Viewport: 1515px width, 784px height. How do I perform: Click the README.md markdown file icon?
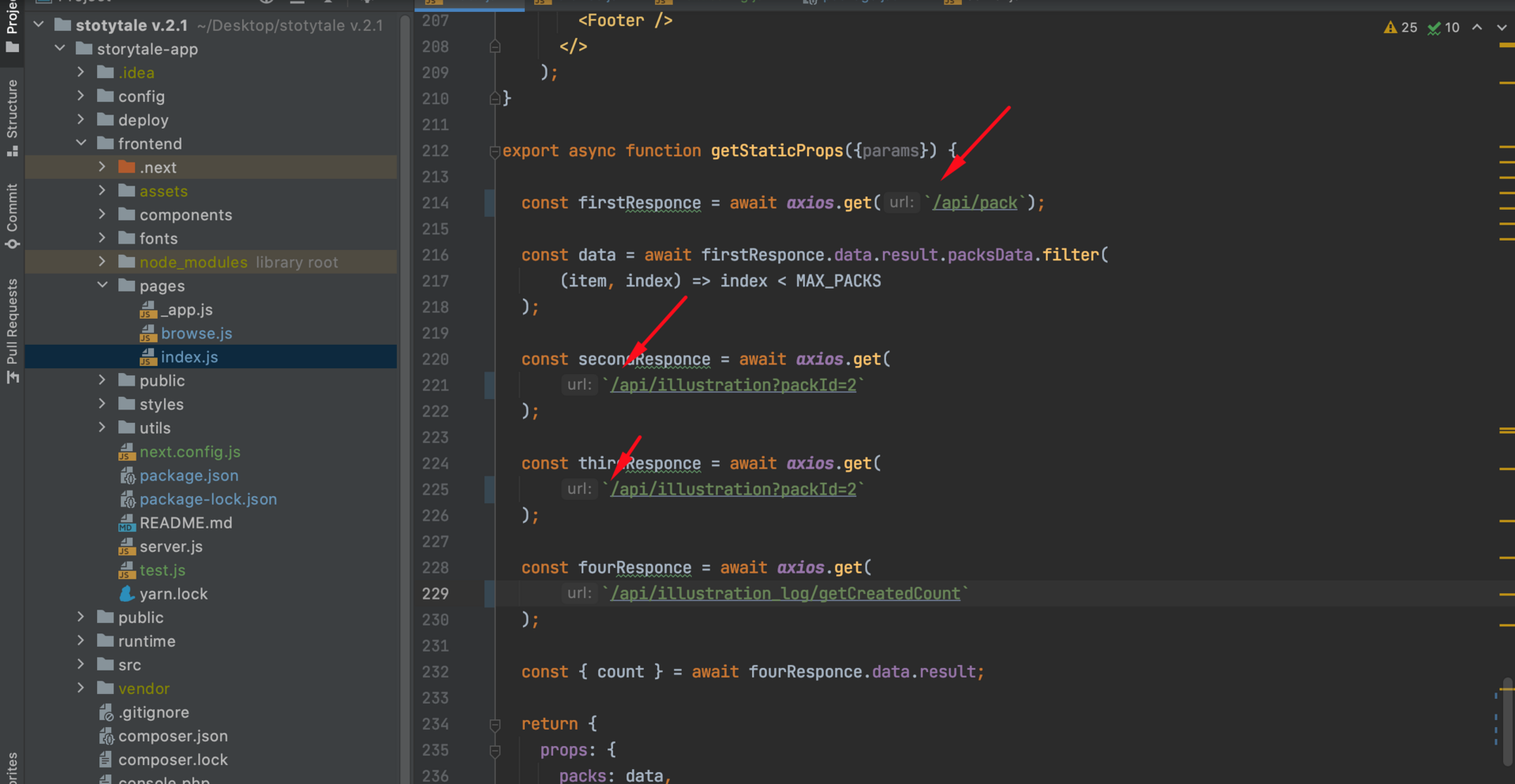tap(126, 523)
